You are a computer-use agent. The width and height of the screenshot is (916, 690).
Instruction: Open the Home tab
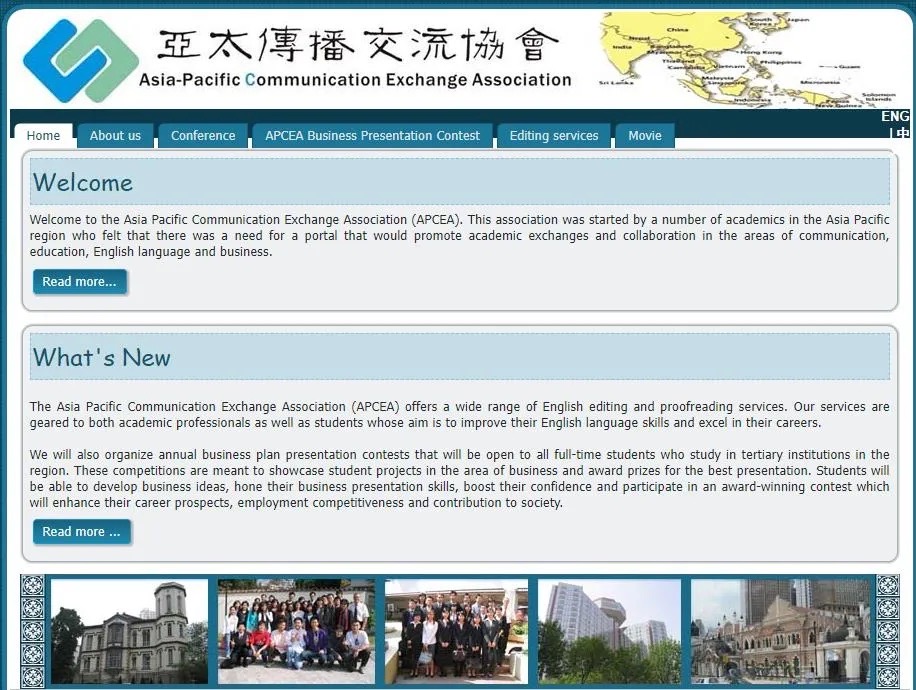(x=43, y=136)
